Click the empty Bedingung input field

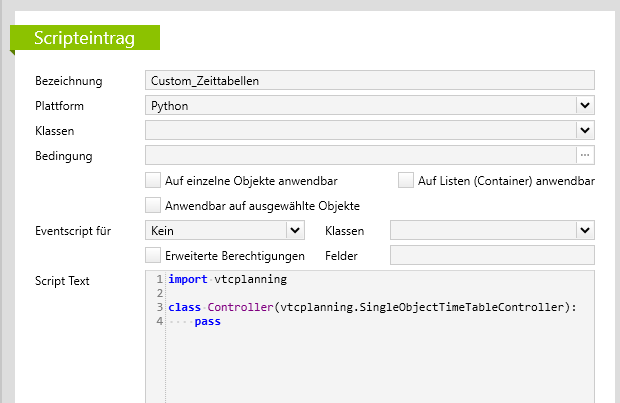tap(360, 155)
